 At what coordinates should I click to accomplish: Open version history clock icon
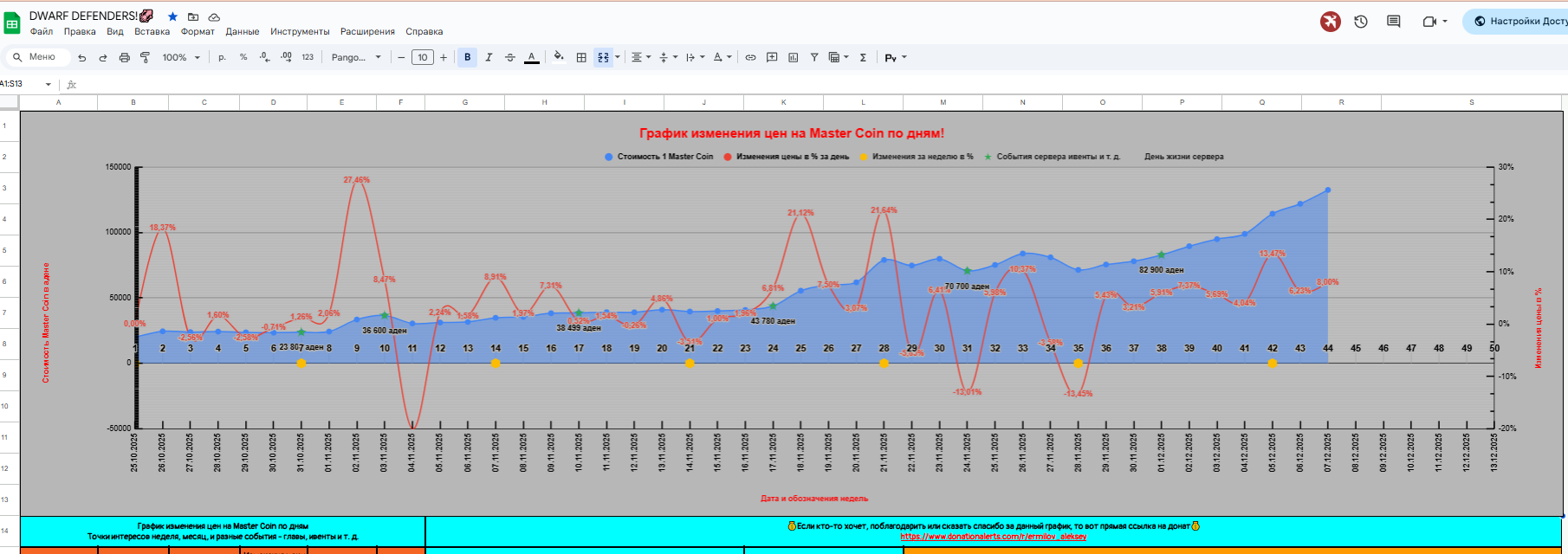click(x=1361, y=22)
